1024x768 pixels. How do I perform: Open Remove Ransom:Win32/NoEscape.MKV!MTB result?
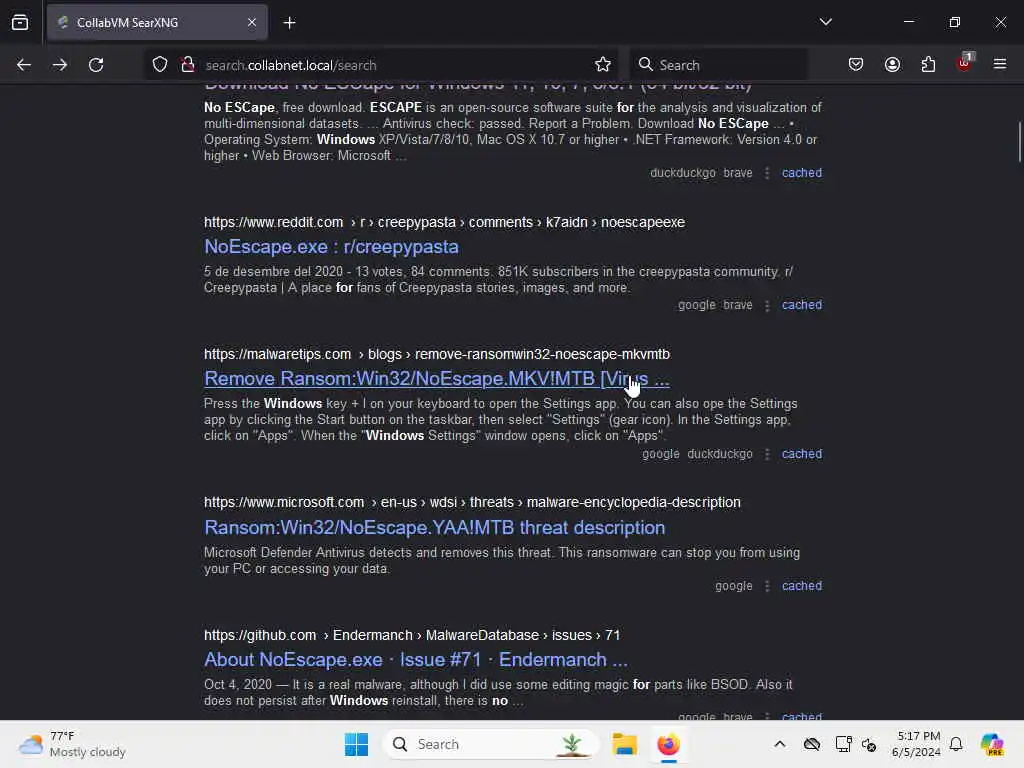coord(436,379)
